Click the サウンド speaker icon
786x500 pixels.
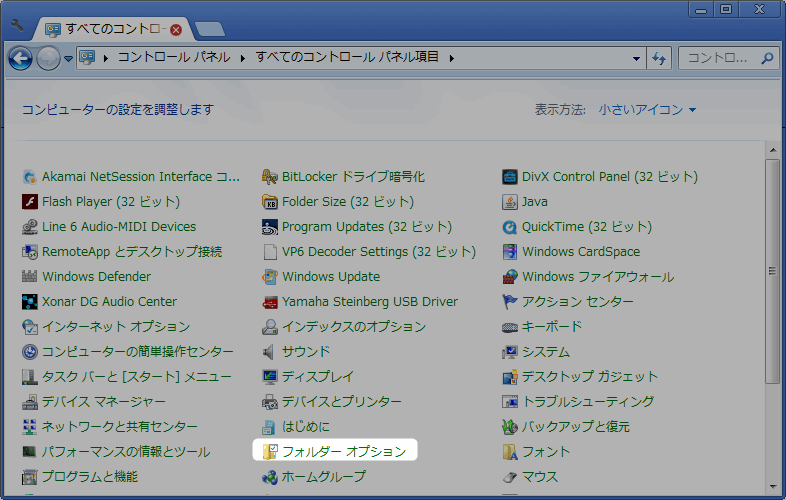pos(270,352)
